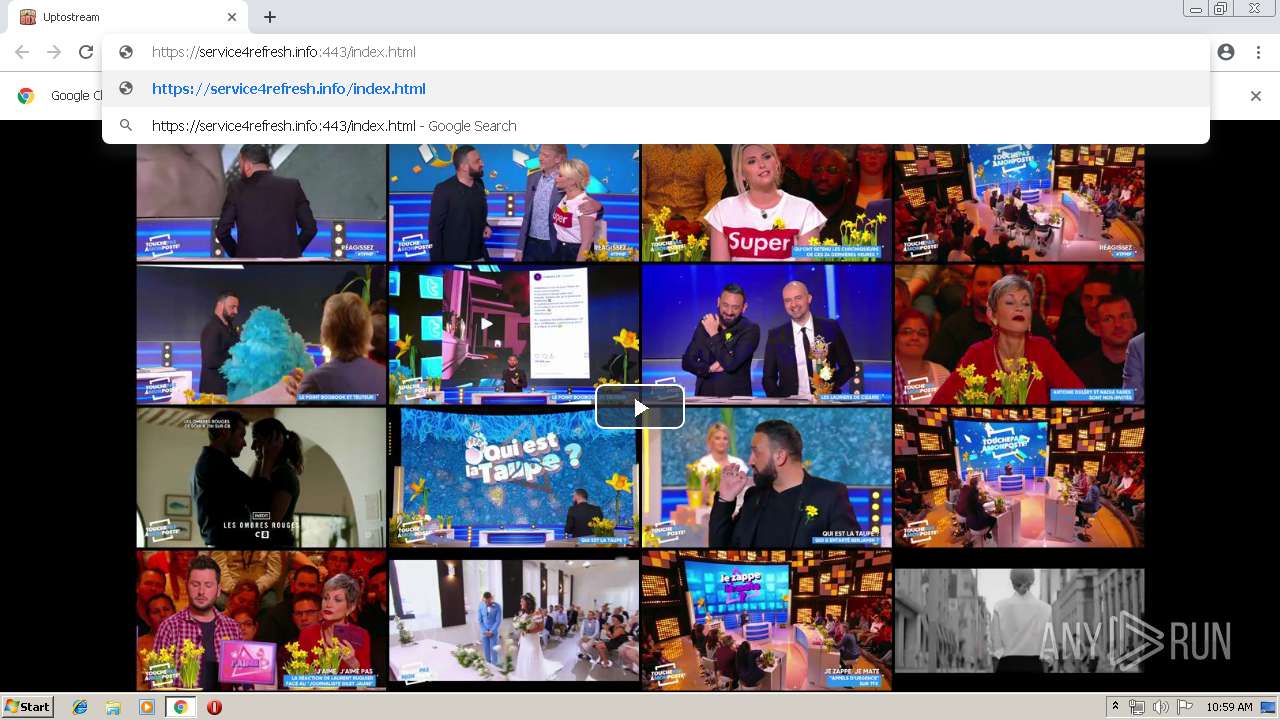The width and height of the screenshot is (1280, 720).
Task: Restore down the Chrome window
Action: coord(1220,9)
